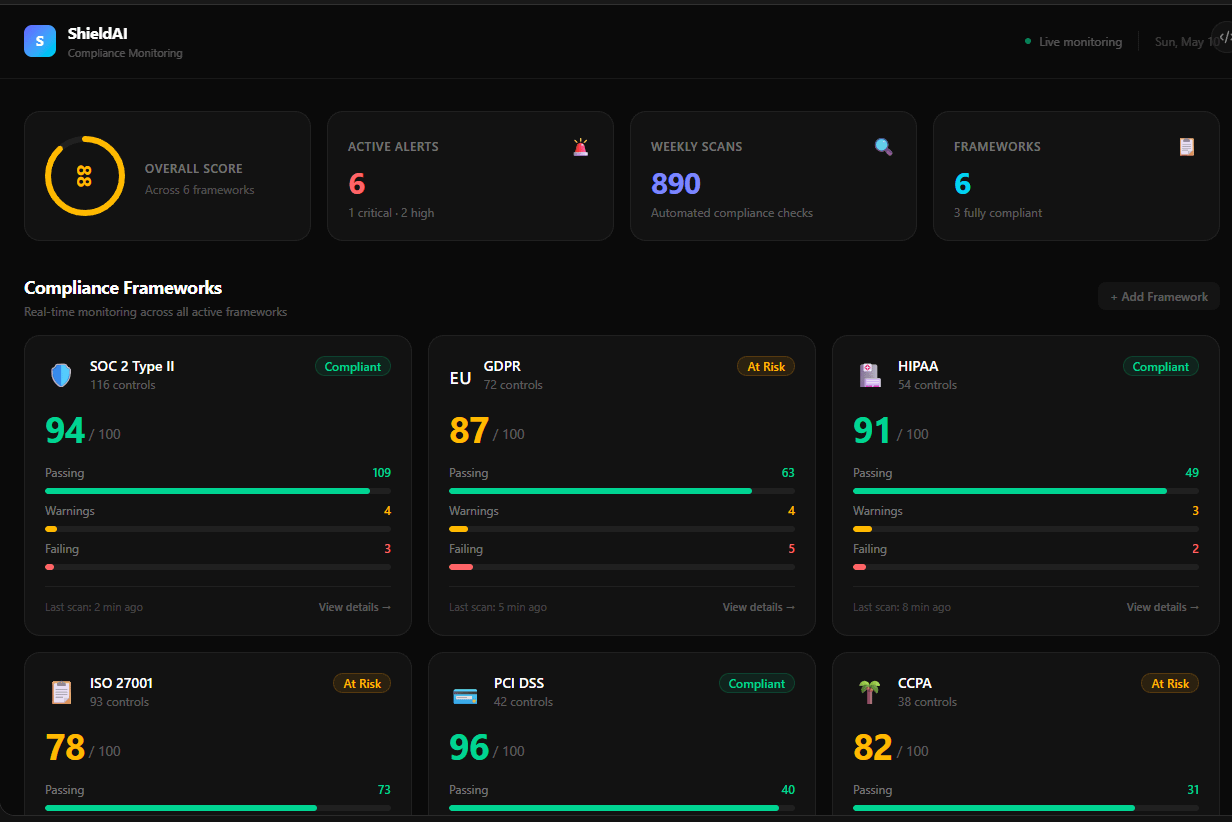The width and height of the screenshot is (1232, 822).
Task: Click the Overall Score card
Action: [167, 176]
